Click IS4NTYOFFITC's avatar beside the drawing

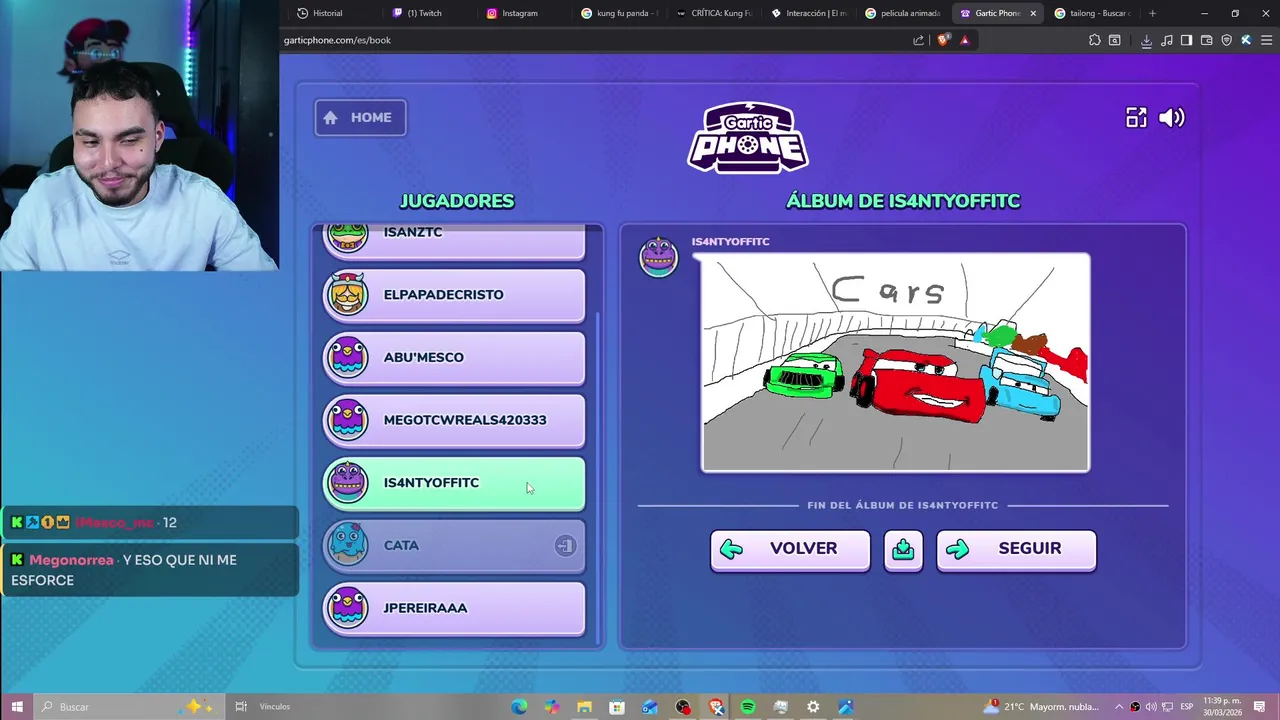pyautogui.click(x=658, y=257)
